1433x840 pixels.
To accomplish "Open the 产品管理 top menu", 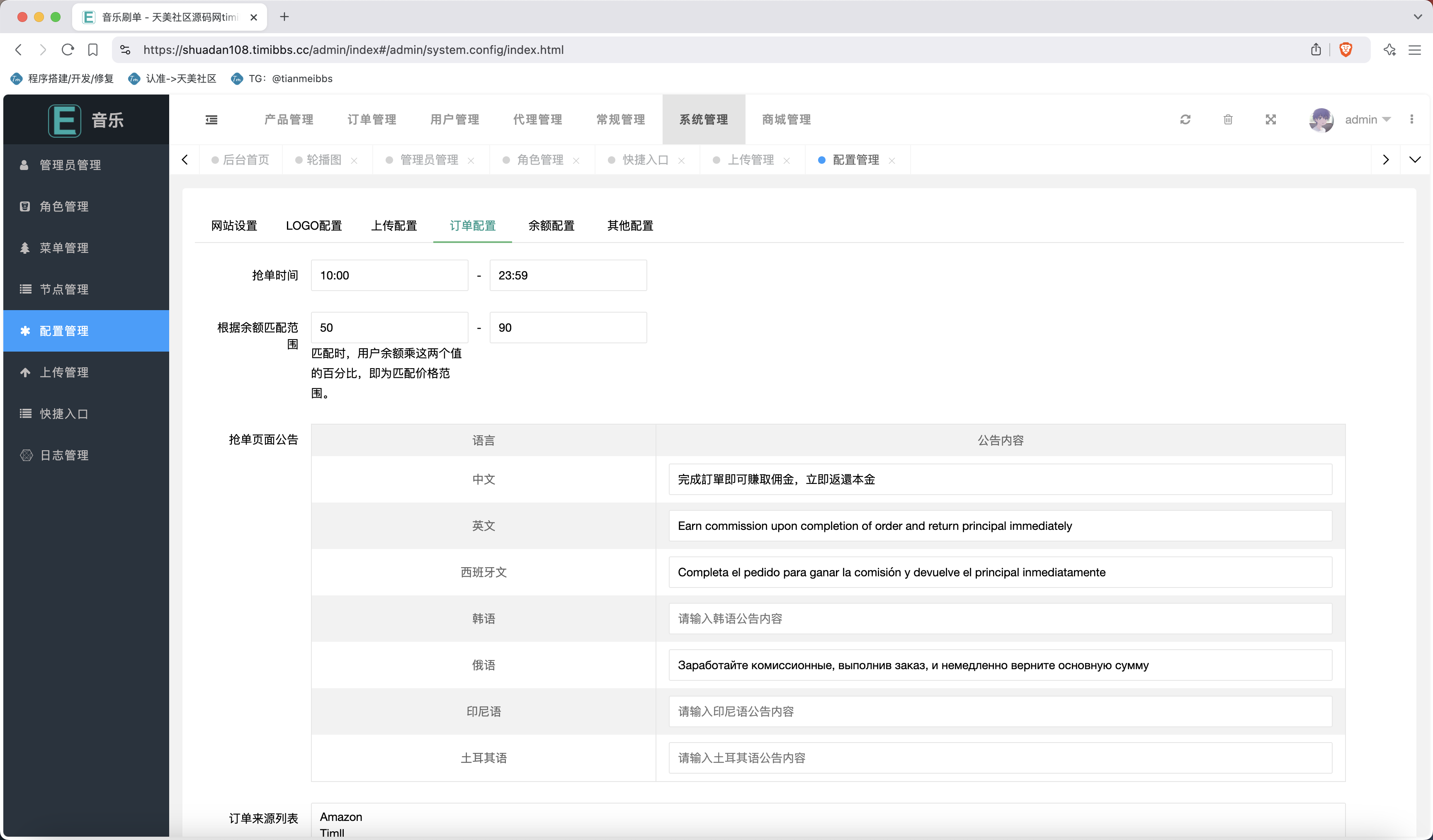I will pyautogui.click(x=289, y=119).
